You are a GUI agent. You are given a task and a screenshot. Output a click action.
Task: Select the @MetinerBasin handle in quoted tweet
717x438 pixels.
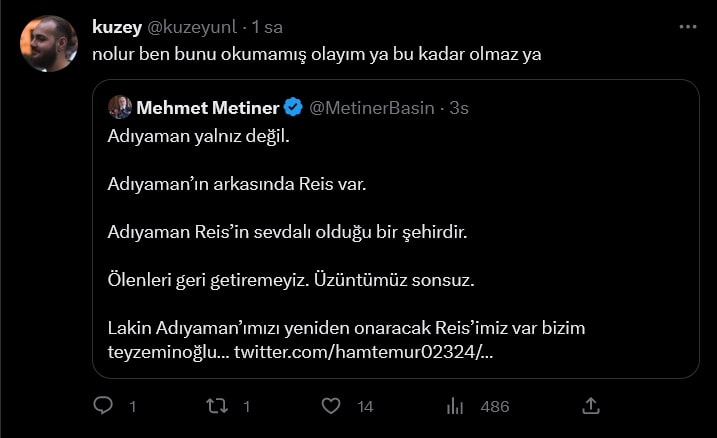click(x=374, y=107)
